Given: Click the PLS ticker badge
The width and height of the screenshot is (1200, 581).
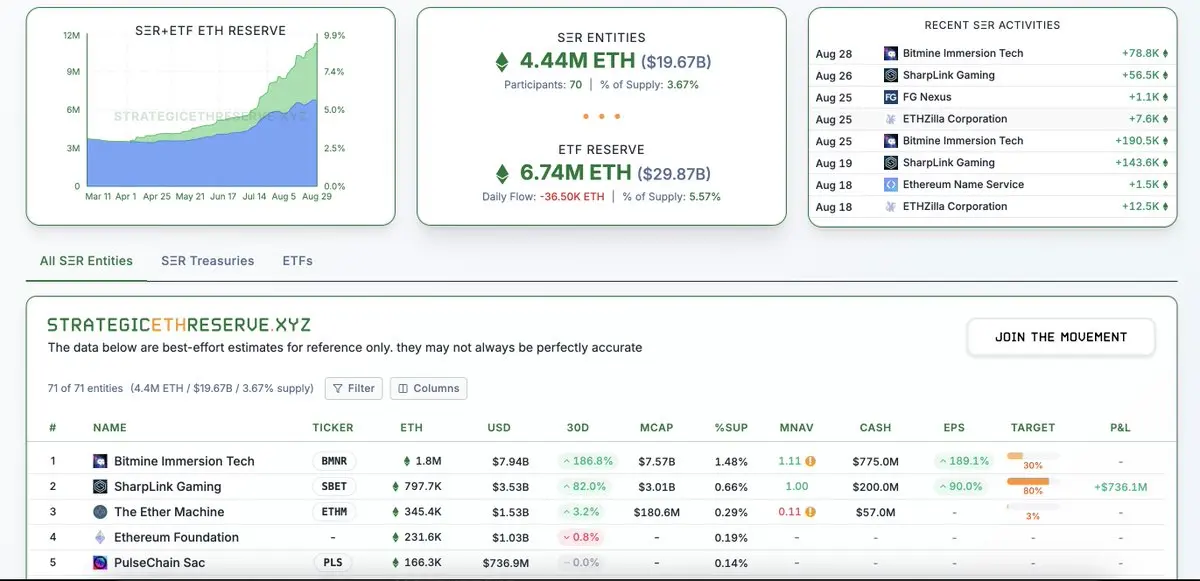Looking at the screenshot, I should tap(333, 563).
